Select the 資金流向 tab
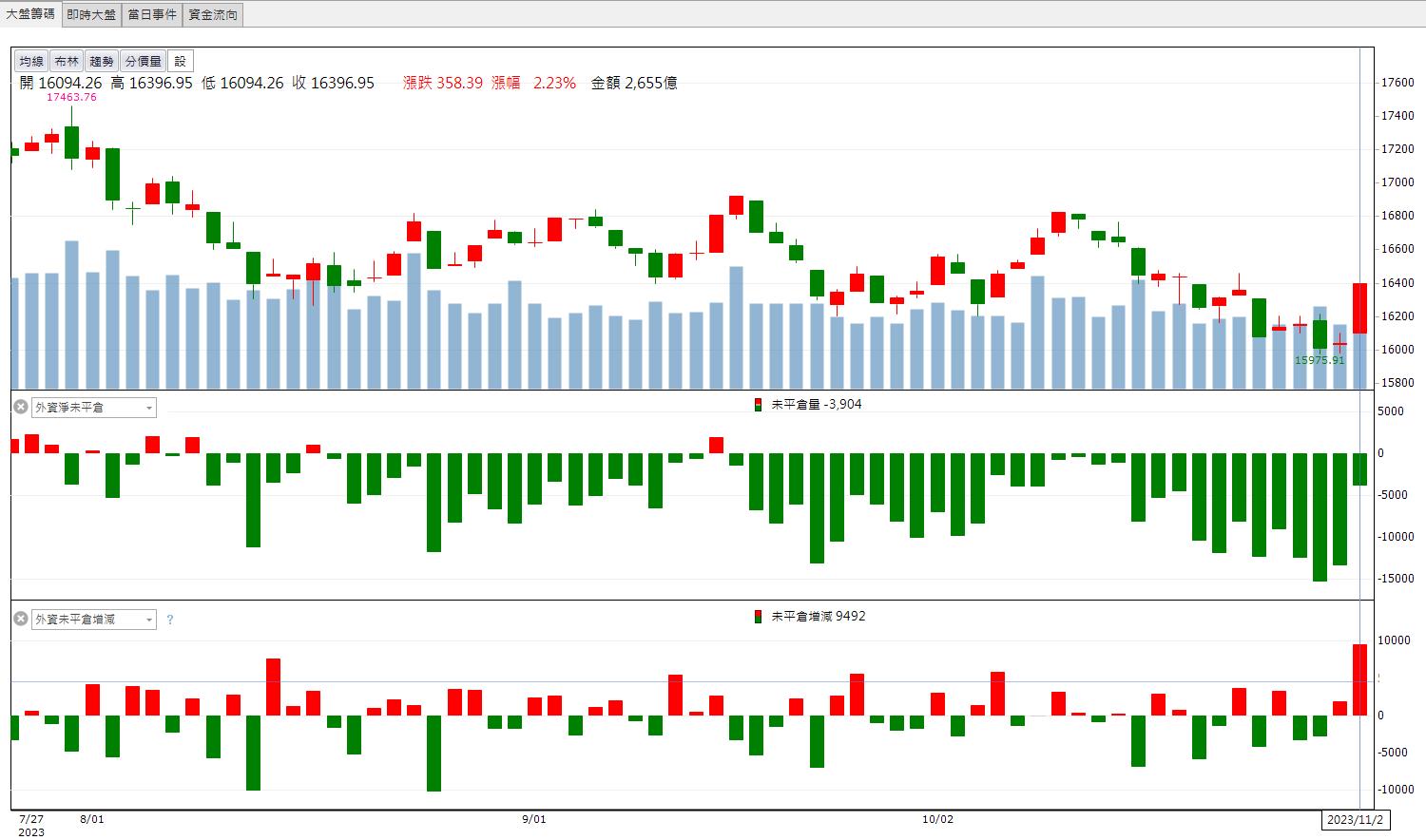This screenshot has width=1426, height=840. [213, 14]
